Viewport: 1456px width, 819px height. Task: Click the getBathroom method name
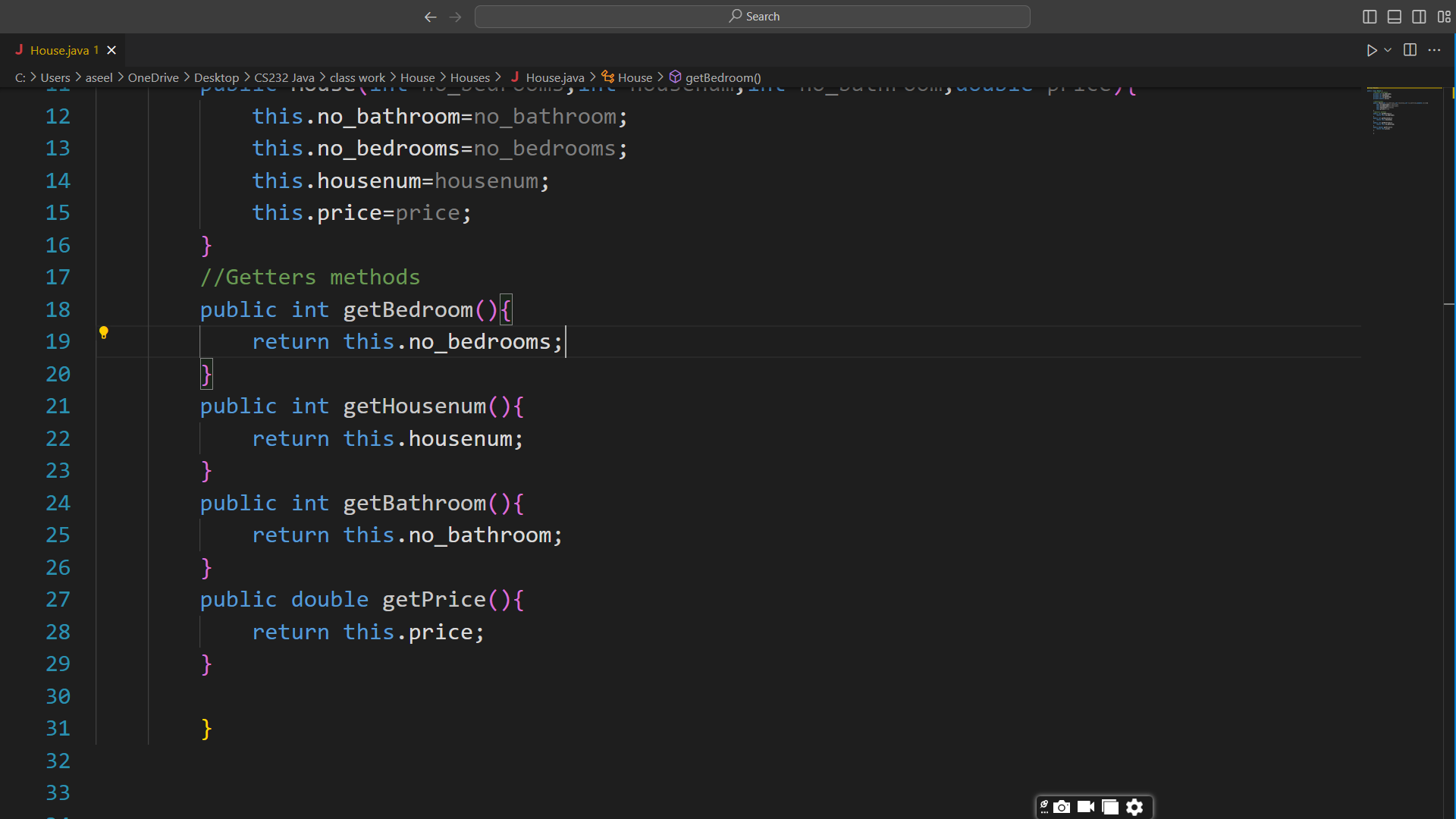[415, 503]
